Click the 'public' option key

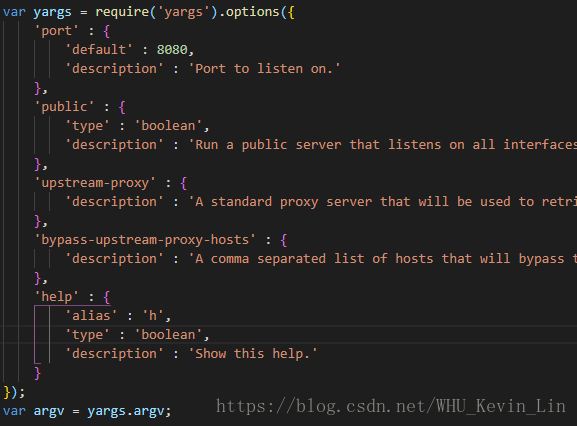coord(64,107)
